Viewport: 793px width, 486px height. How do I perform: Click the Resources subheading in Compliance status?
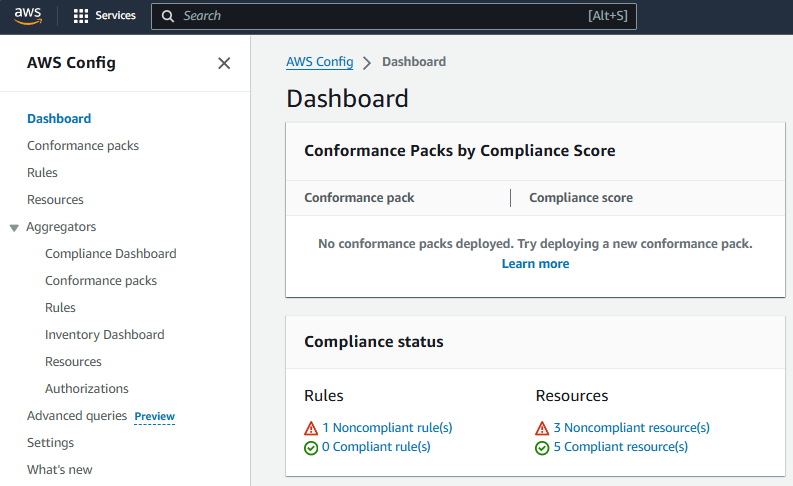[x=572, y=395]
